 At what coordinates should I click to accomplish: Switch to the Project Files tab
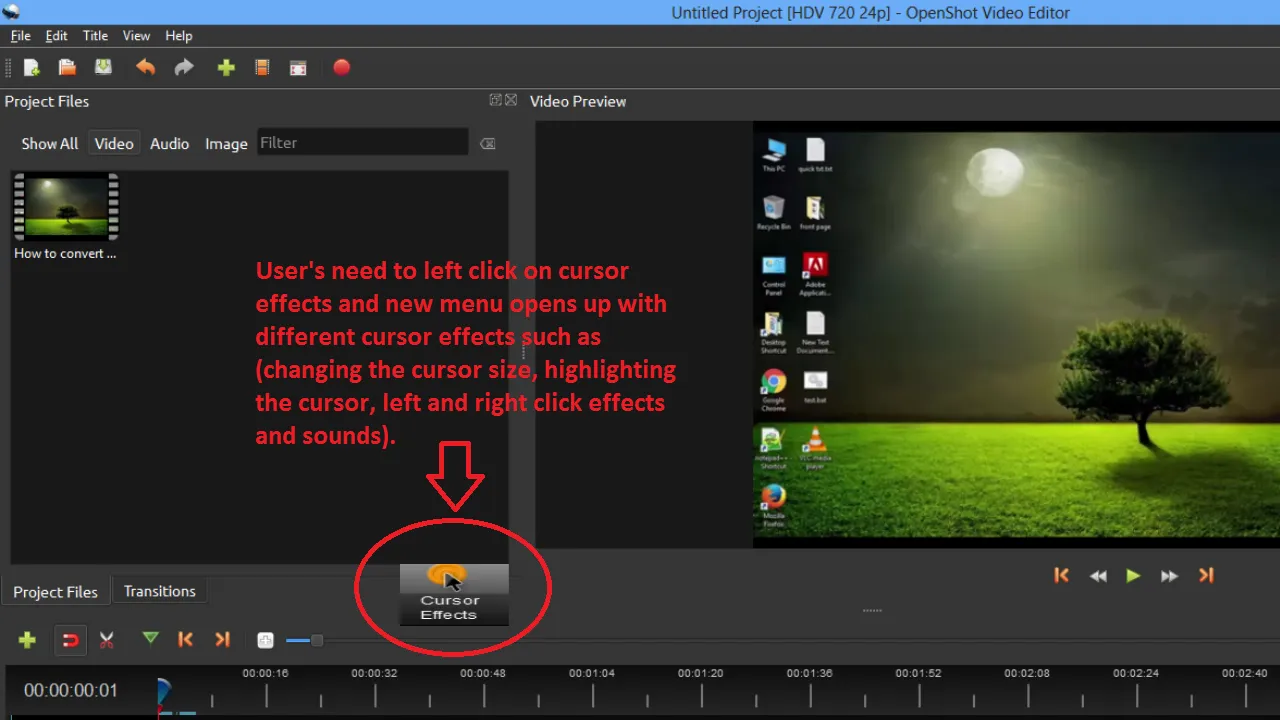click(x=56, y=592)
